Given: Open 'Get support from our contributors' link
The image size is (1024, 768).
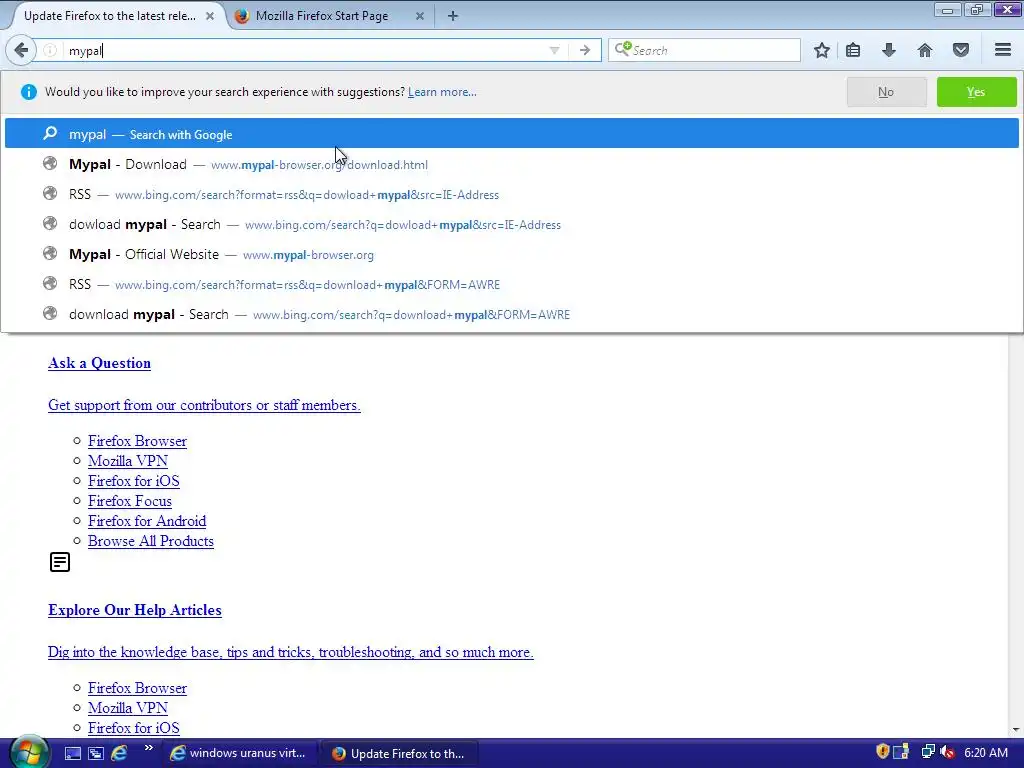Looking at the screenshot, I should pyautogui.click(x=204, y=405).
